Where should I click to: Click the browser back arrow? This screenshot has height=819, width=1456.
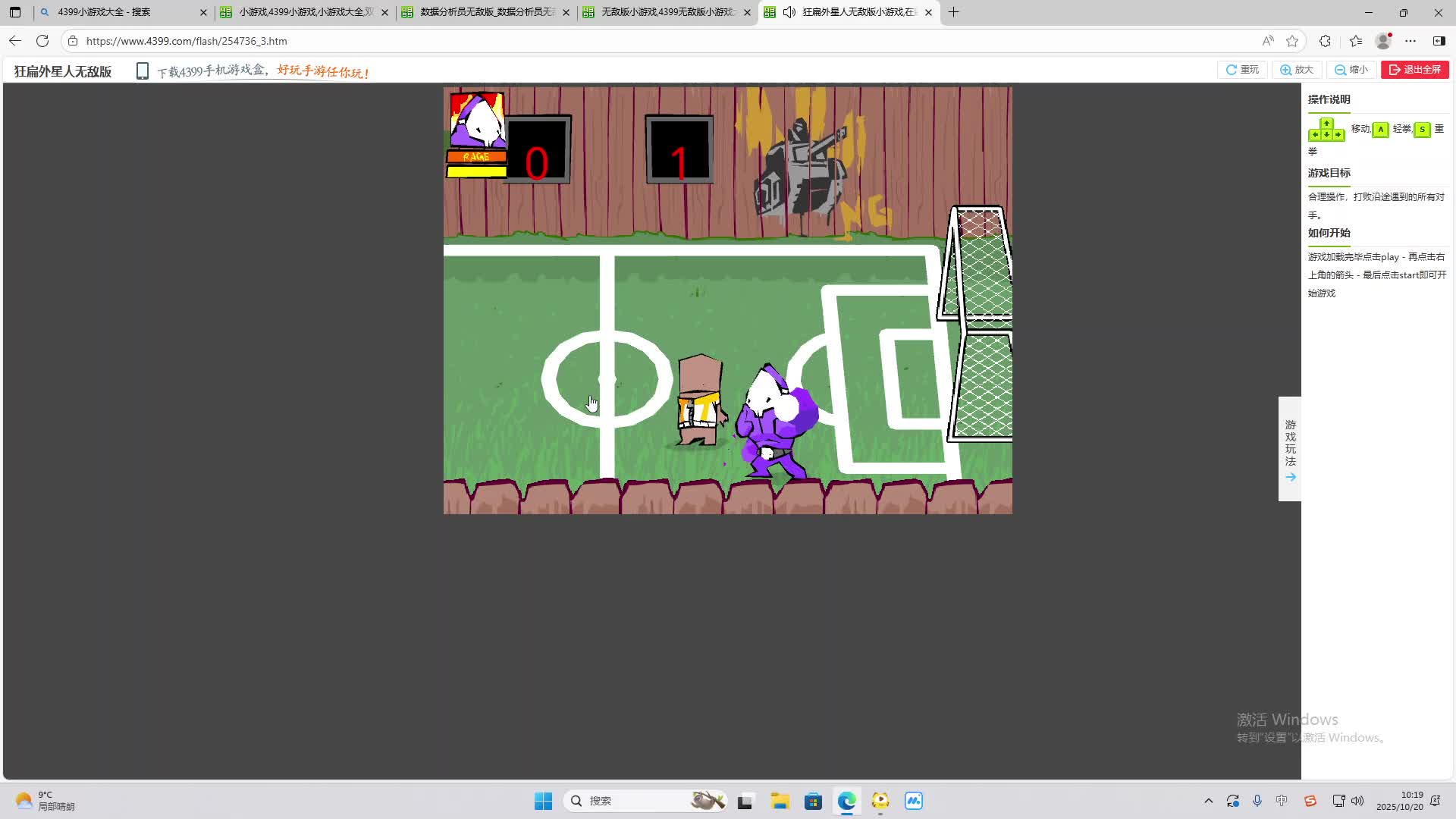coord(15,41)
